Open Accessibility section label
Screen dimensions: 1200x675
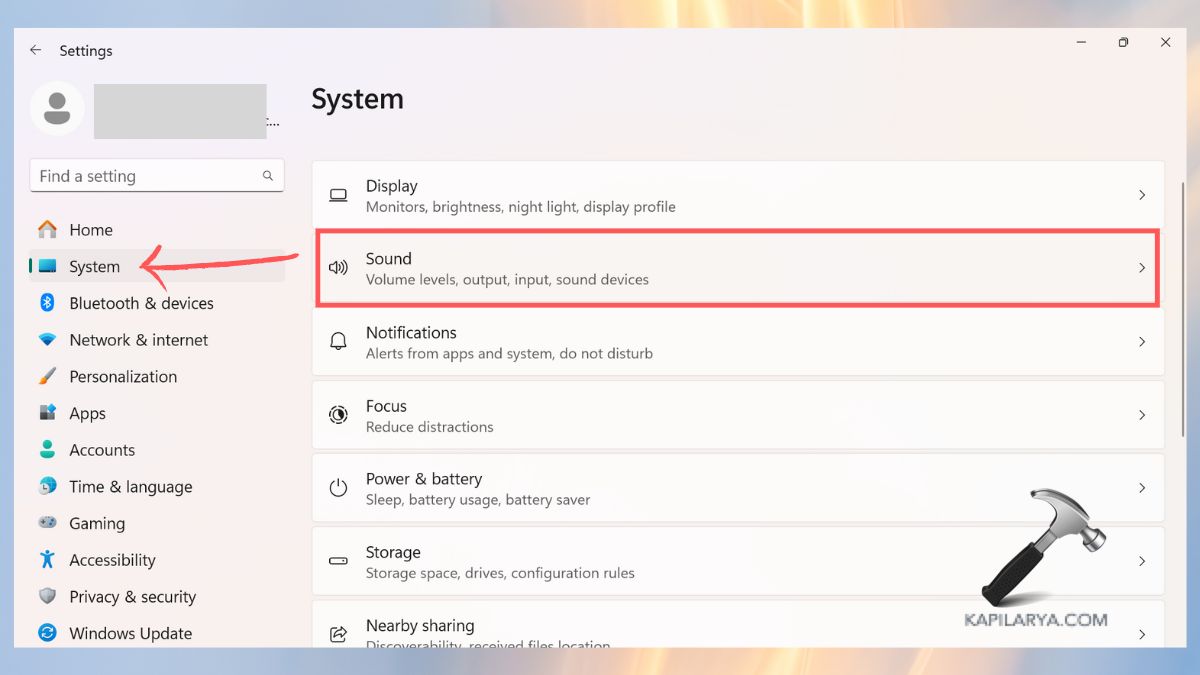point(112,560)
